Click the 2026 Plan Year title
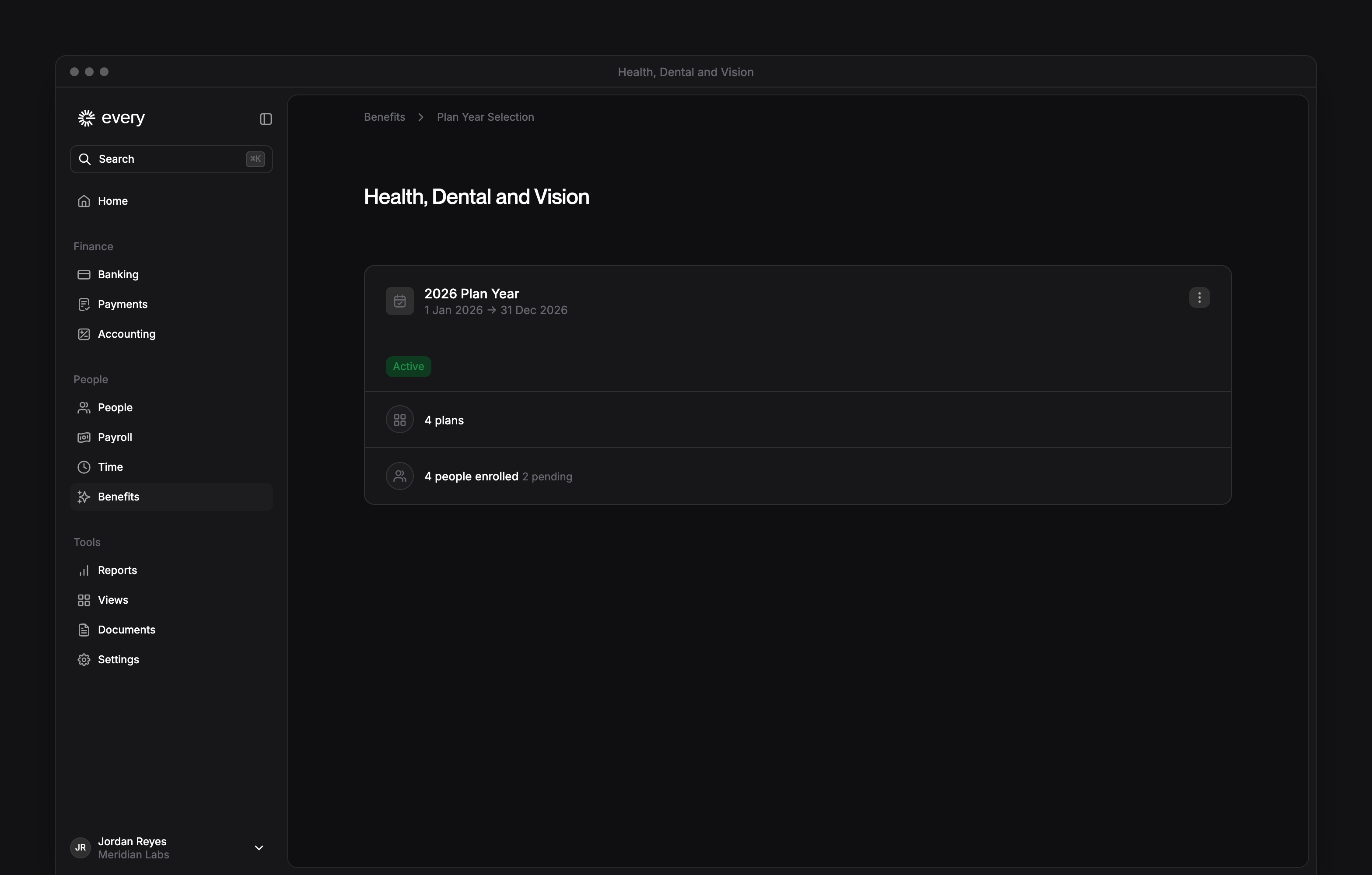 coord(472,294)
